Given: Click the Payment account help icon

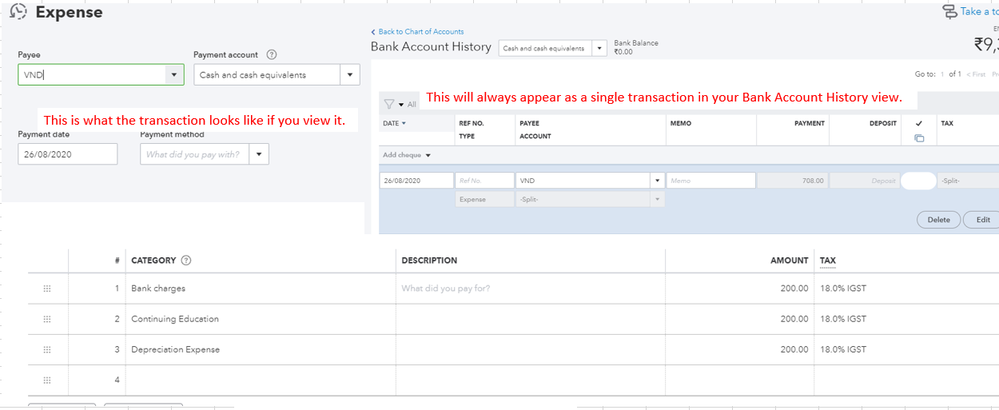Looking at the screenshot, I should [x=272, y=55].
